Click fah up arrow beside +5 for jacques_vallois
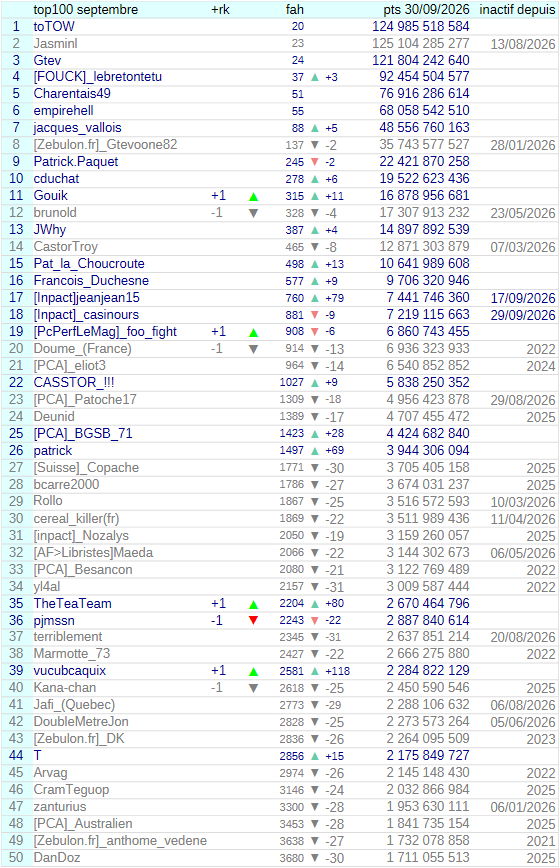Image resolution: width=560 pixels, height=868 pixels. [x=315, y=128]
